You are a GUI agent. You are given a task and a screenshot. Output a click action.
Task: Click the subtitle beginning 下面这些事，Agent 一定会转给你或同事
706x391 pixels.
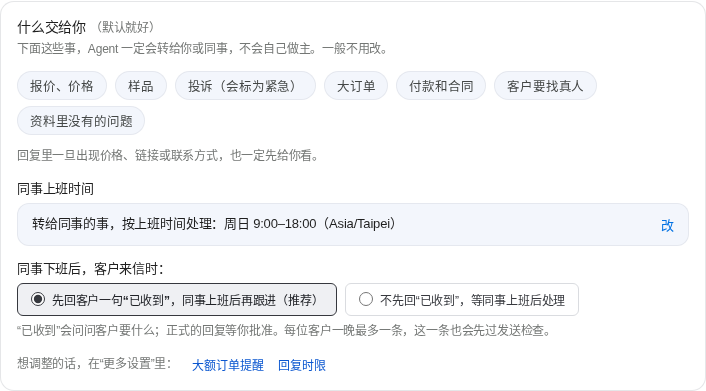point(203,48)
